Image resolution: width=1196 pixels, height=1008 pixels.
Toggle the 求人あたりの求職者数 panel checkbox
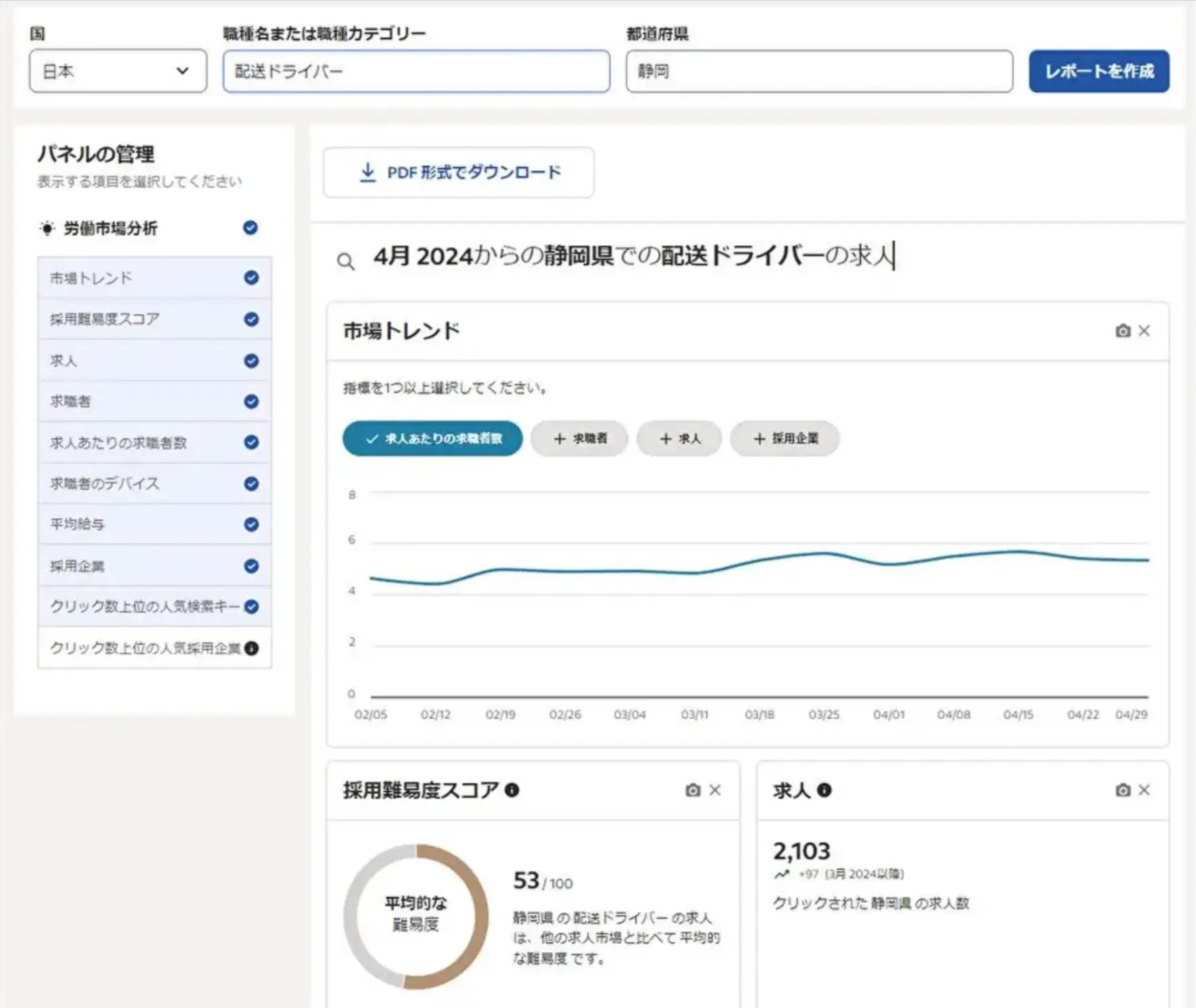coord(251,442)
